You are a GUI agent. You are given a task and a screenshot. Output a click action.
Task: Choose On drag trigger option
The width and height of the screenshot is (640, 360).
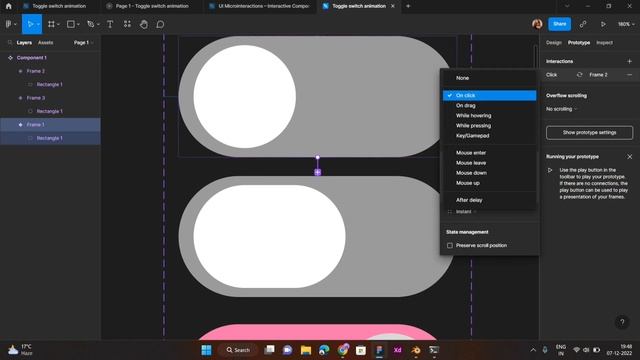(x=489, y=105)
